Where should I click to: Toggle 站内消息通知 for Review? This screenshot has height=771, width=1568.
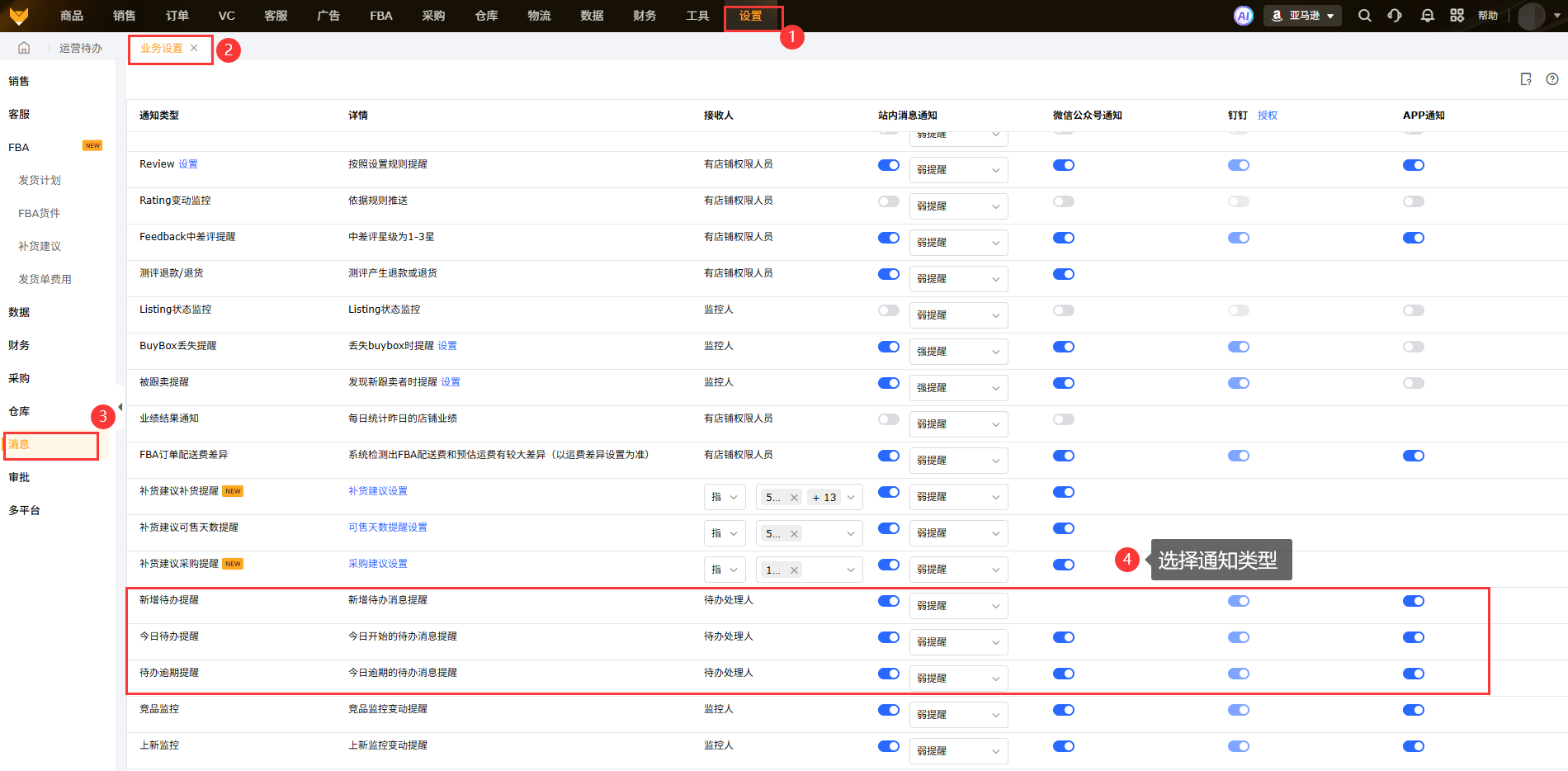pos(889,165)
